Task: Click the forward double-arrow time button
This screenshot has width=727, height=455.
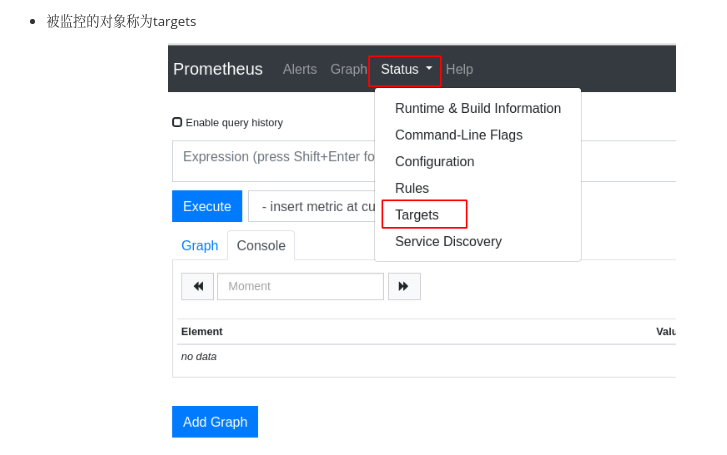Action: click(x=404, y=286)
